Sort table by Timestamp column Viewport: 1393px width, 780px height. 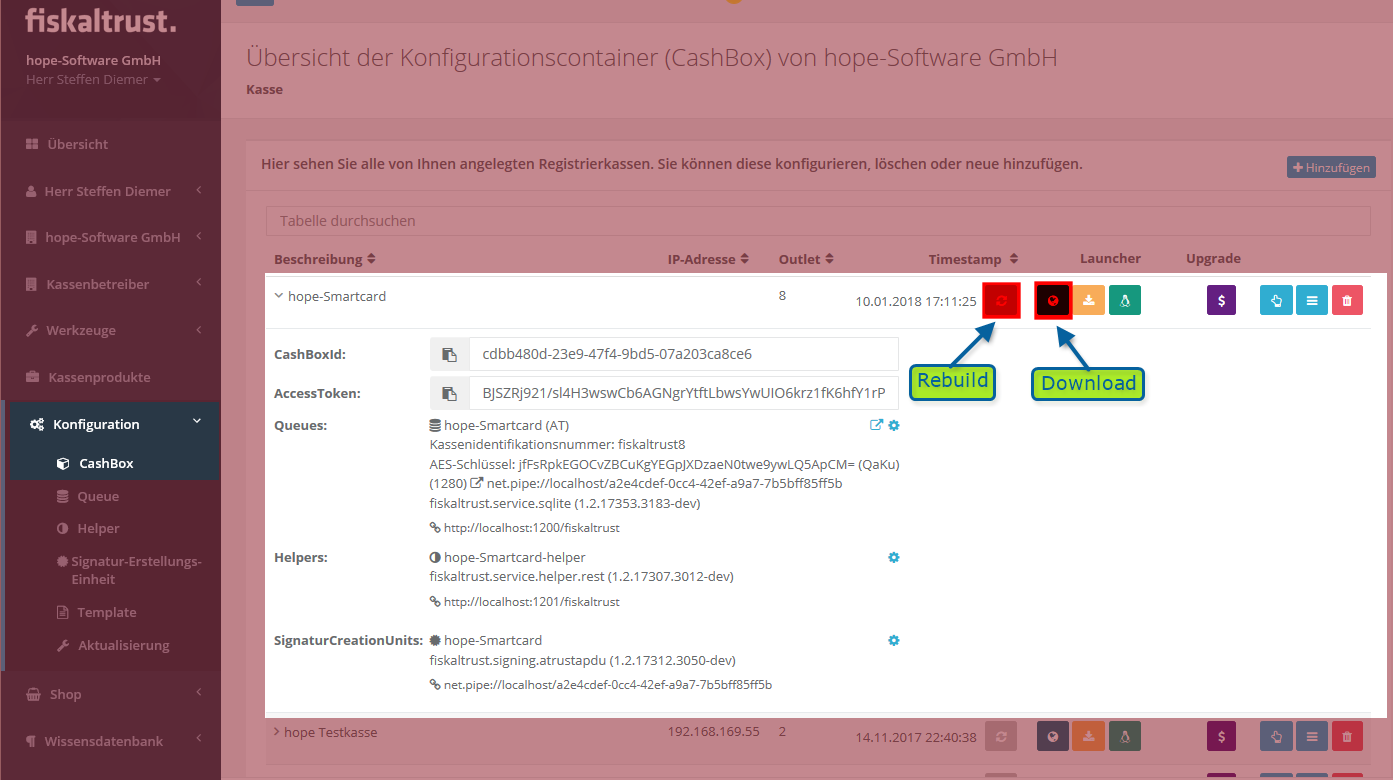[972, 259]
